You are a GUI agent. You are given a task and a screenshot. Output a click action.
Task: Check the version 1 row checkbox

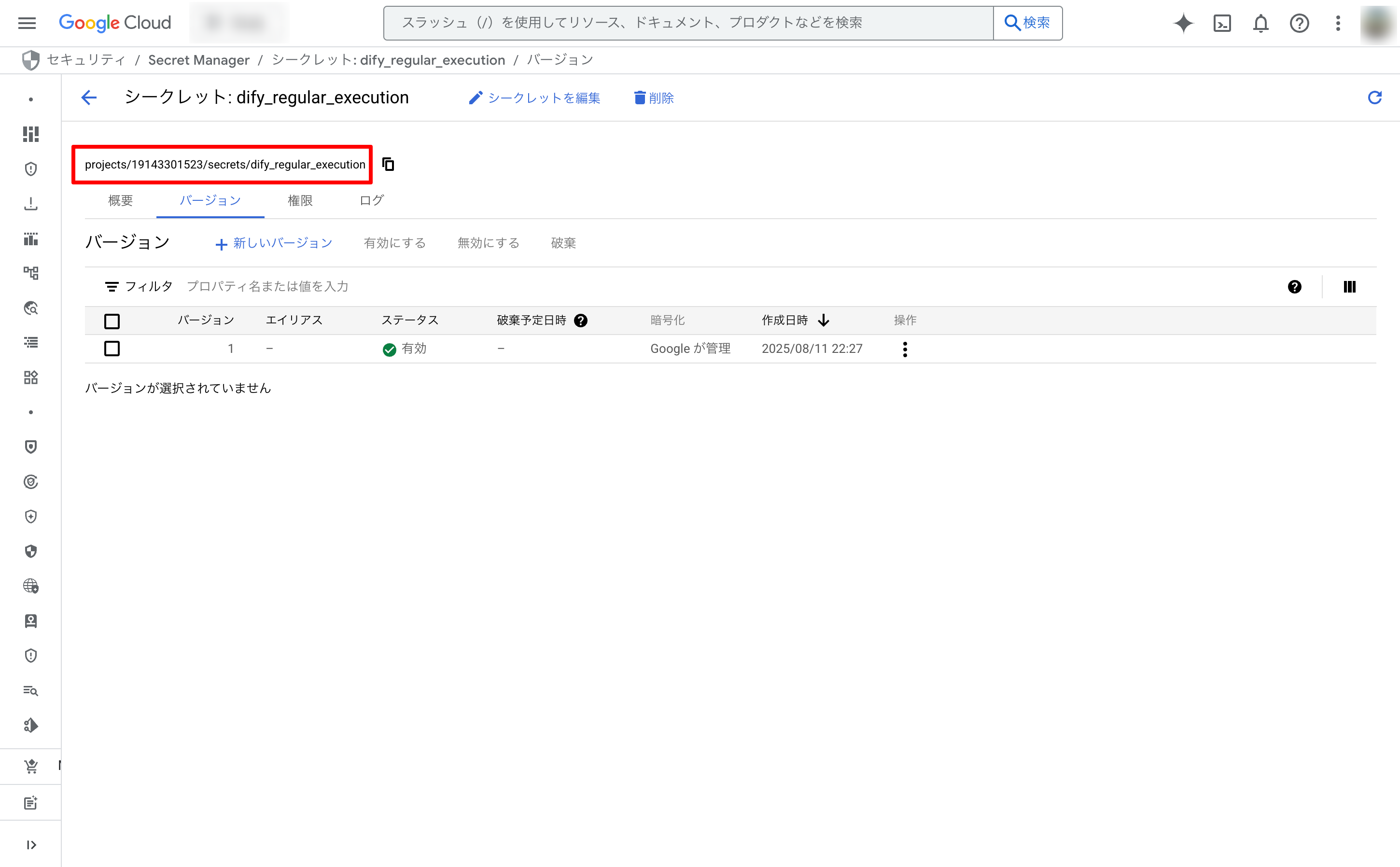(112, 349)
